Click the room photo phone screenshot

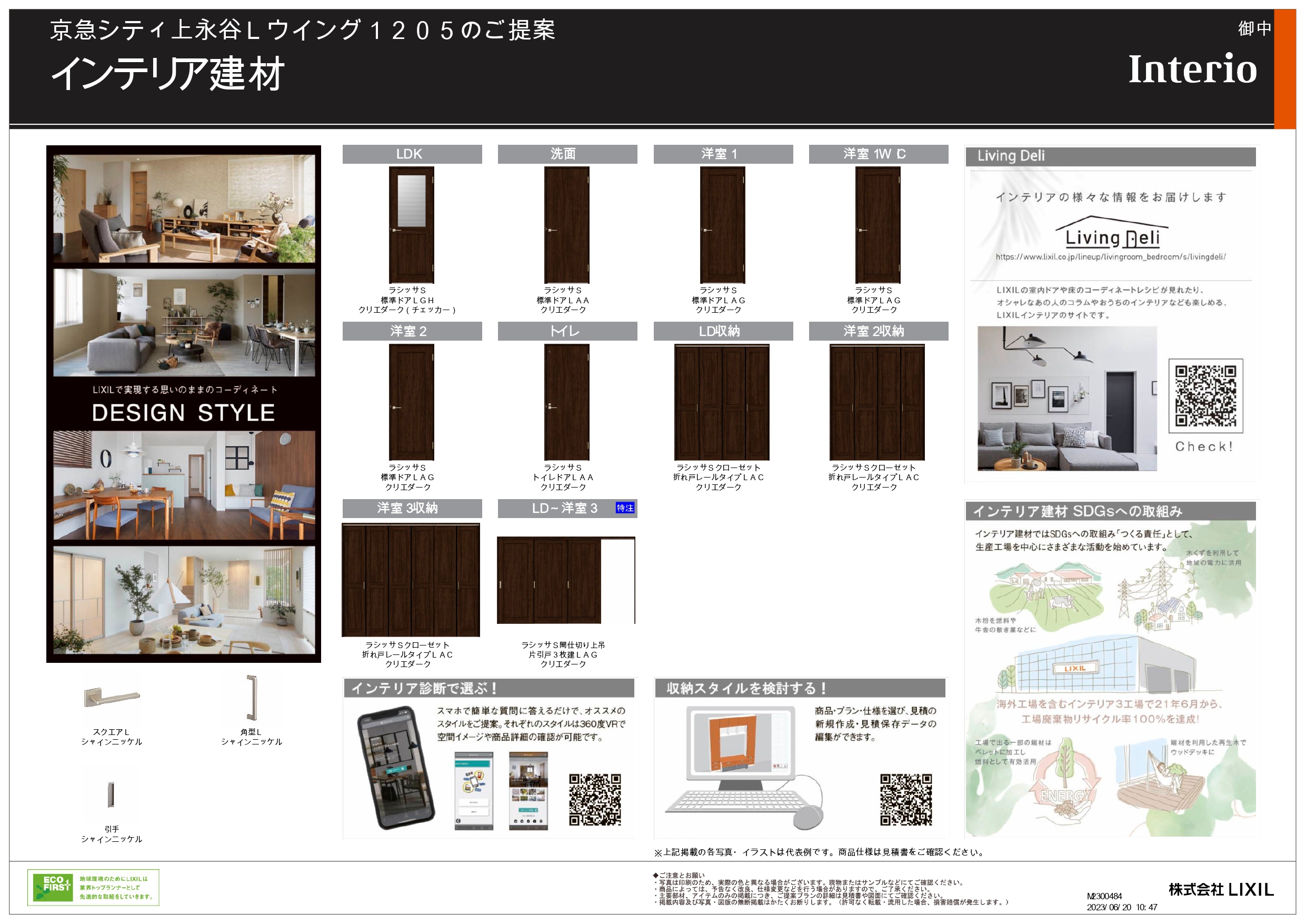(529, 791)
